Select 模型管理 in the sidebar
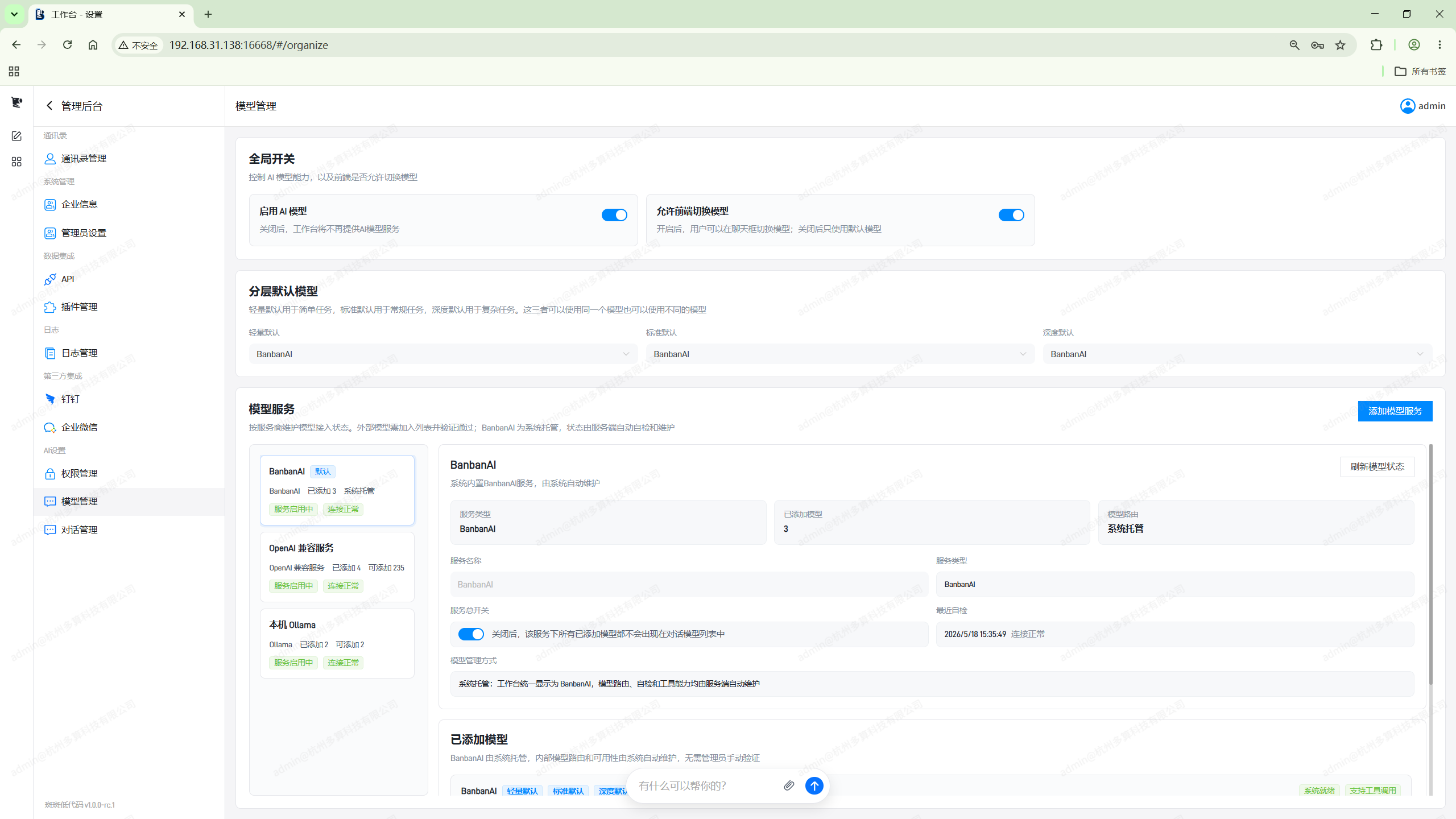The height and width of the screenshot is (819, 1456). tap(129, 502)
